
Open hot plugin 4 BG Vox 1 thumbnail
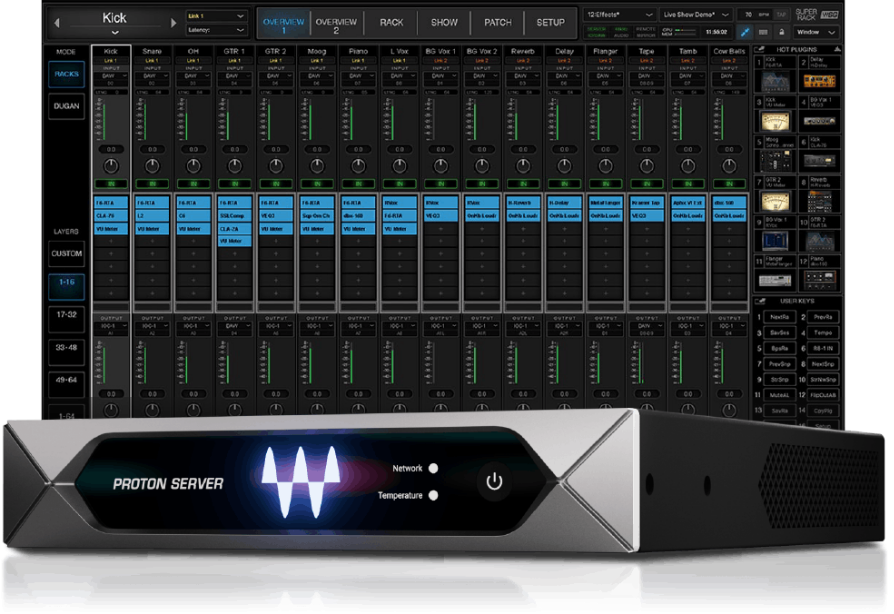coord(819,121)
